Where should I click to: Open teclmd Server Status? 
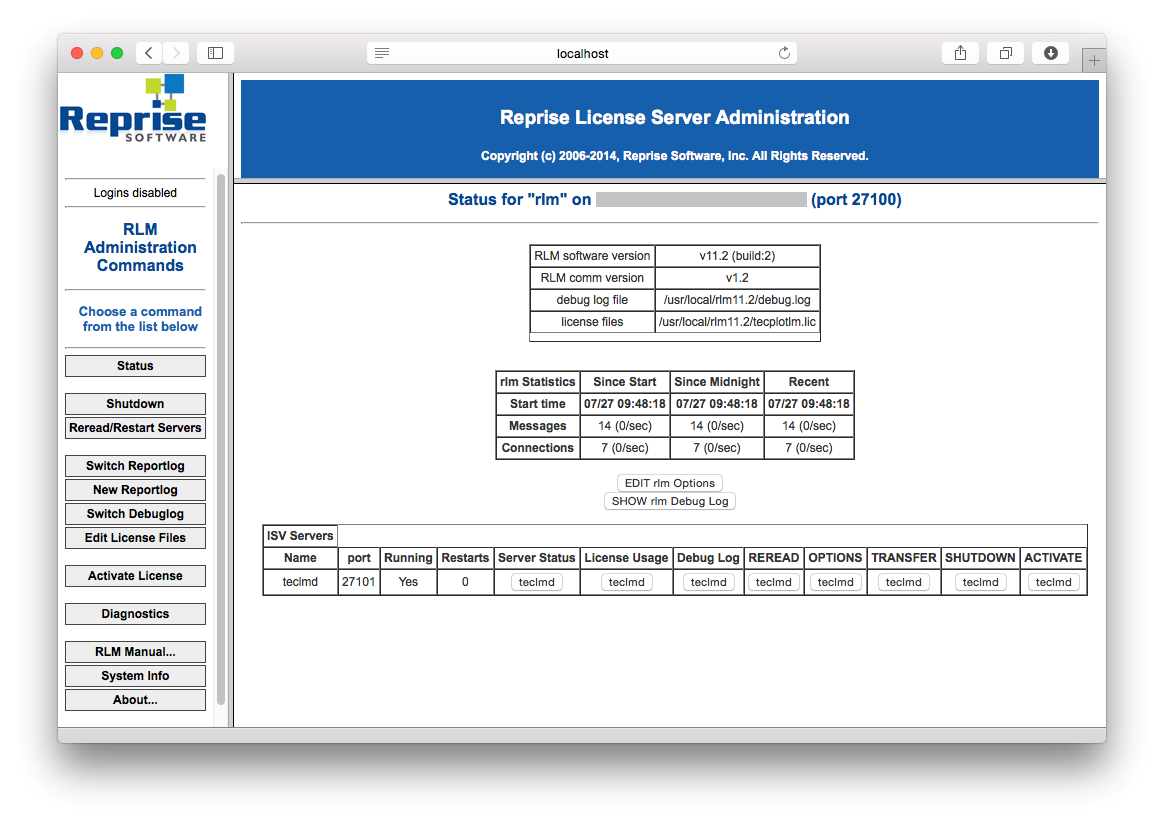(537, 582)
